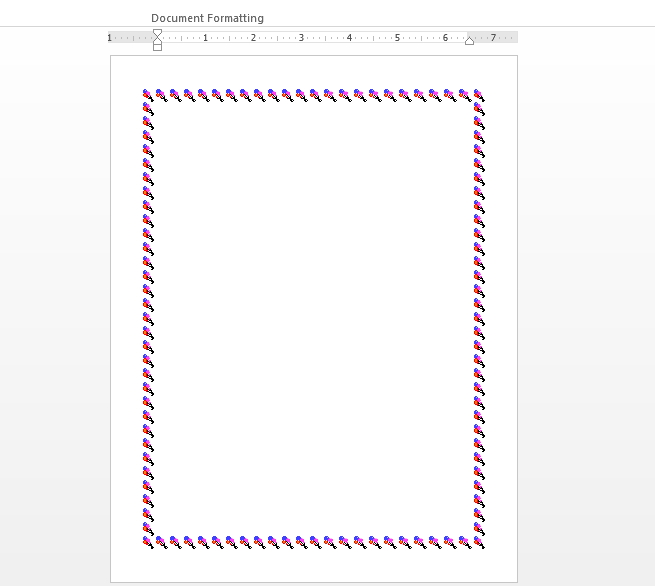Viewport: 655px width, 586px height.
Task: Click the ruler at the 5 inch mark
Action: tap(397, 38)
